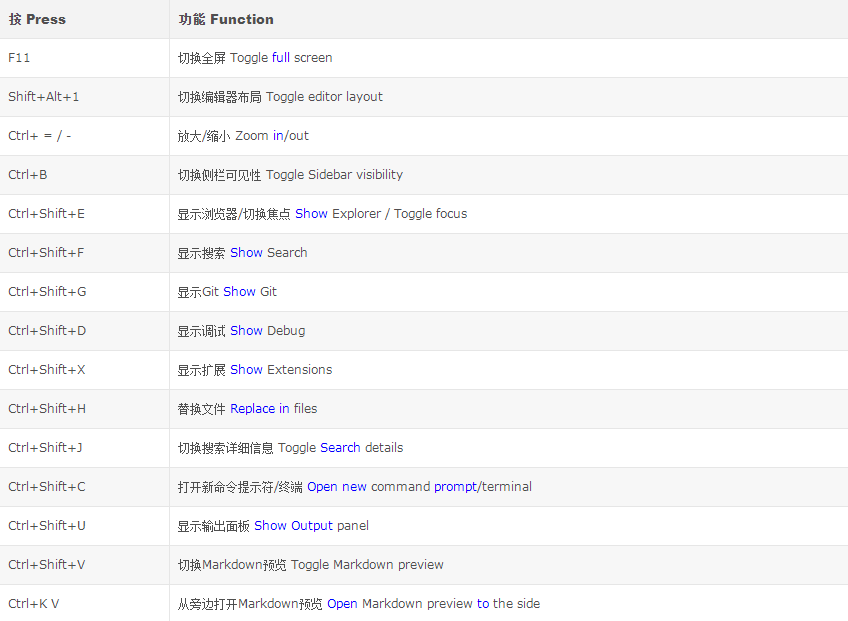Click the 'in' link in the Zoom in/out row
This screenshot has width=848, height=621.
point(278,136)
